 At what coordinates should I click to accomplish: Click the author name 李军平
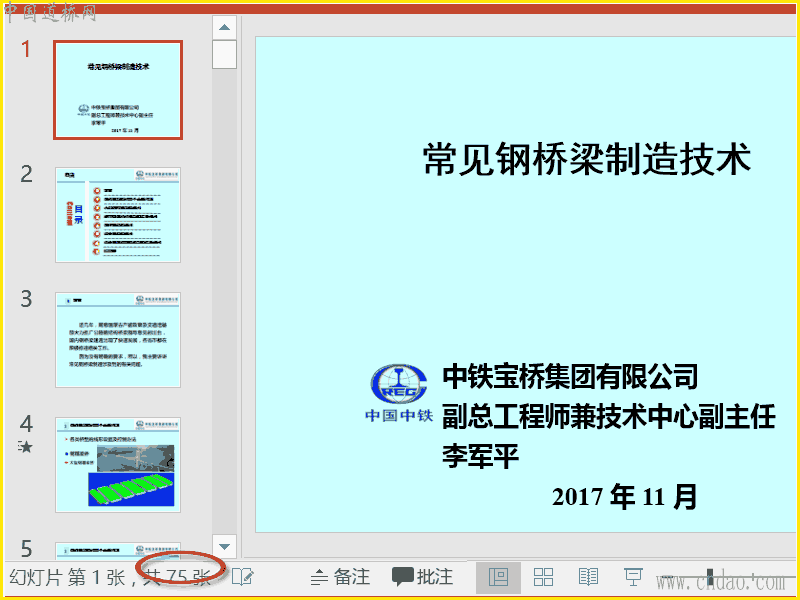(x=480, y=456)
